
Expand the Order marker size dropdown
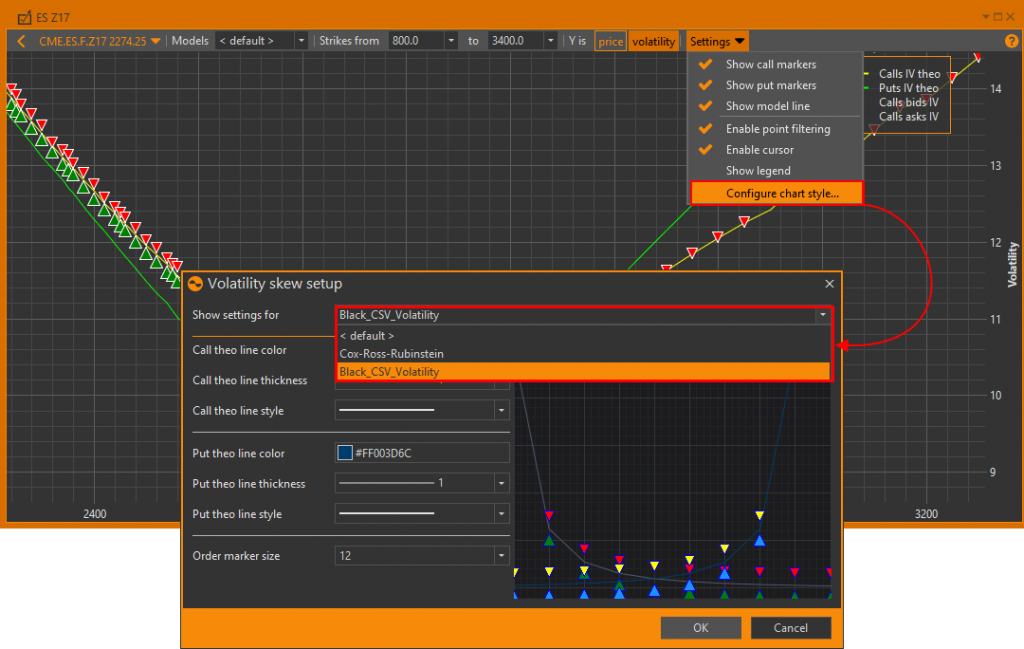[x=501, y=556]
